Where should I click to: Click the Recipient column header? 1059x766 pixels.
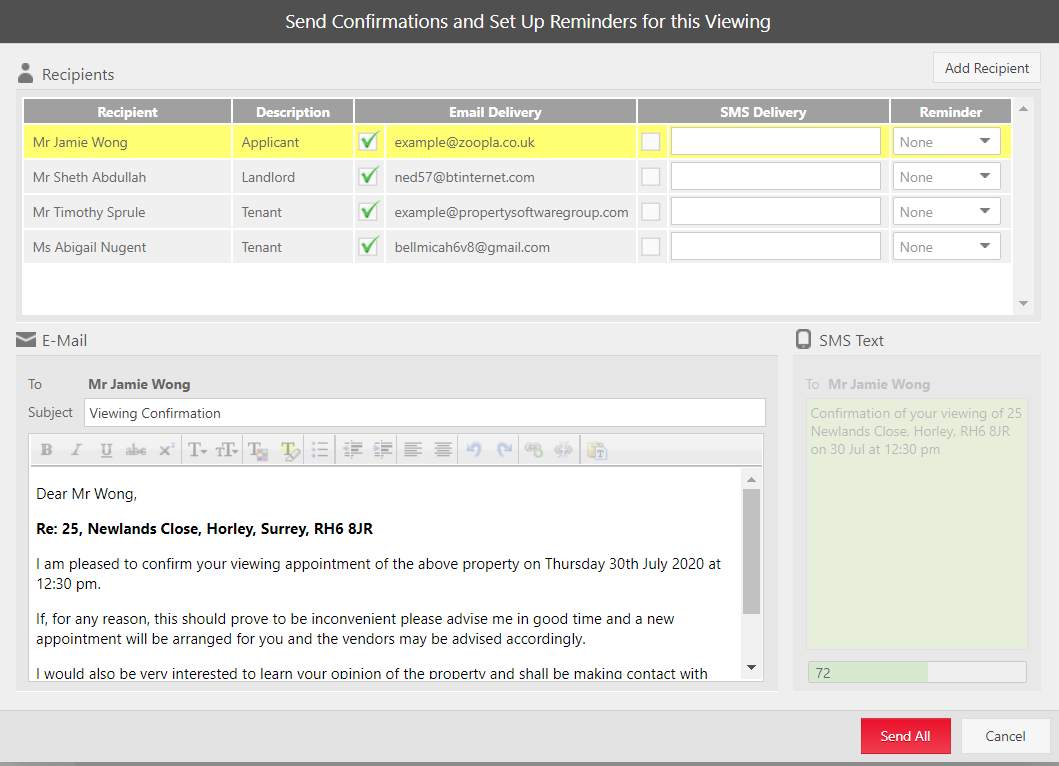point(127,112)
